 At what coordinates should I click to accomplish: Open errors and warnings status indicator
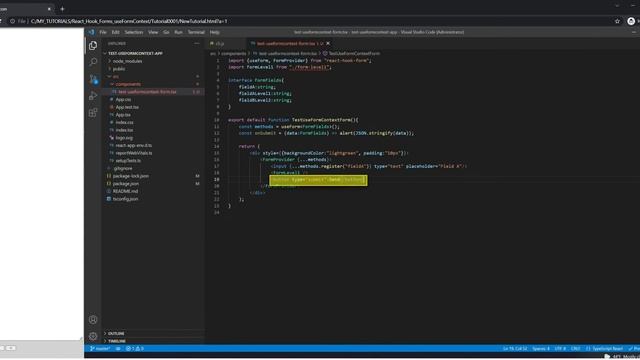point(135,349)
